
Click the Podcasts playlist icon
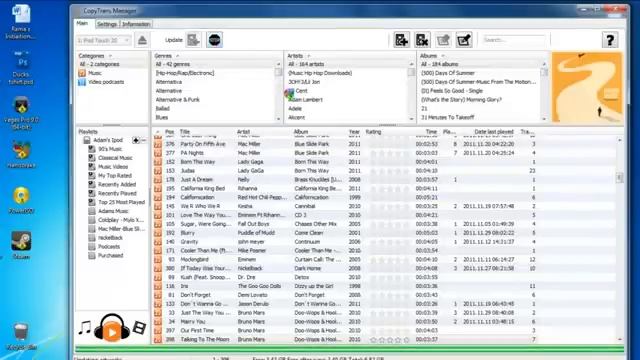[92, 247]
